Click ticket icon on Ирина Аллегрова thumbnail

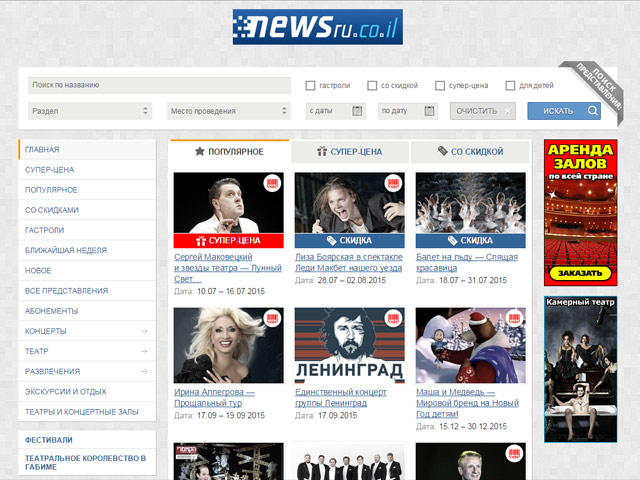click(272, 318)
